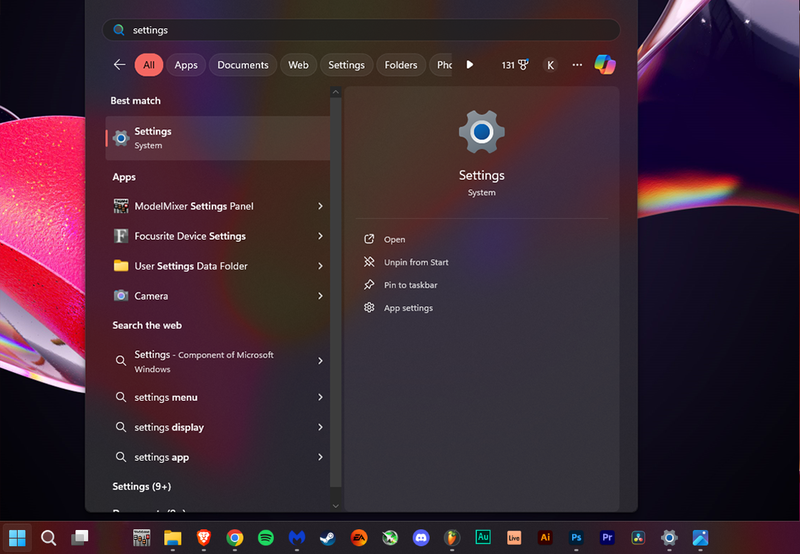Open Settings best match result
The height and width of the screenshot is (554, 800).
[x=218, y=138]
